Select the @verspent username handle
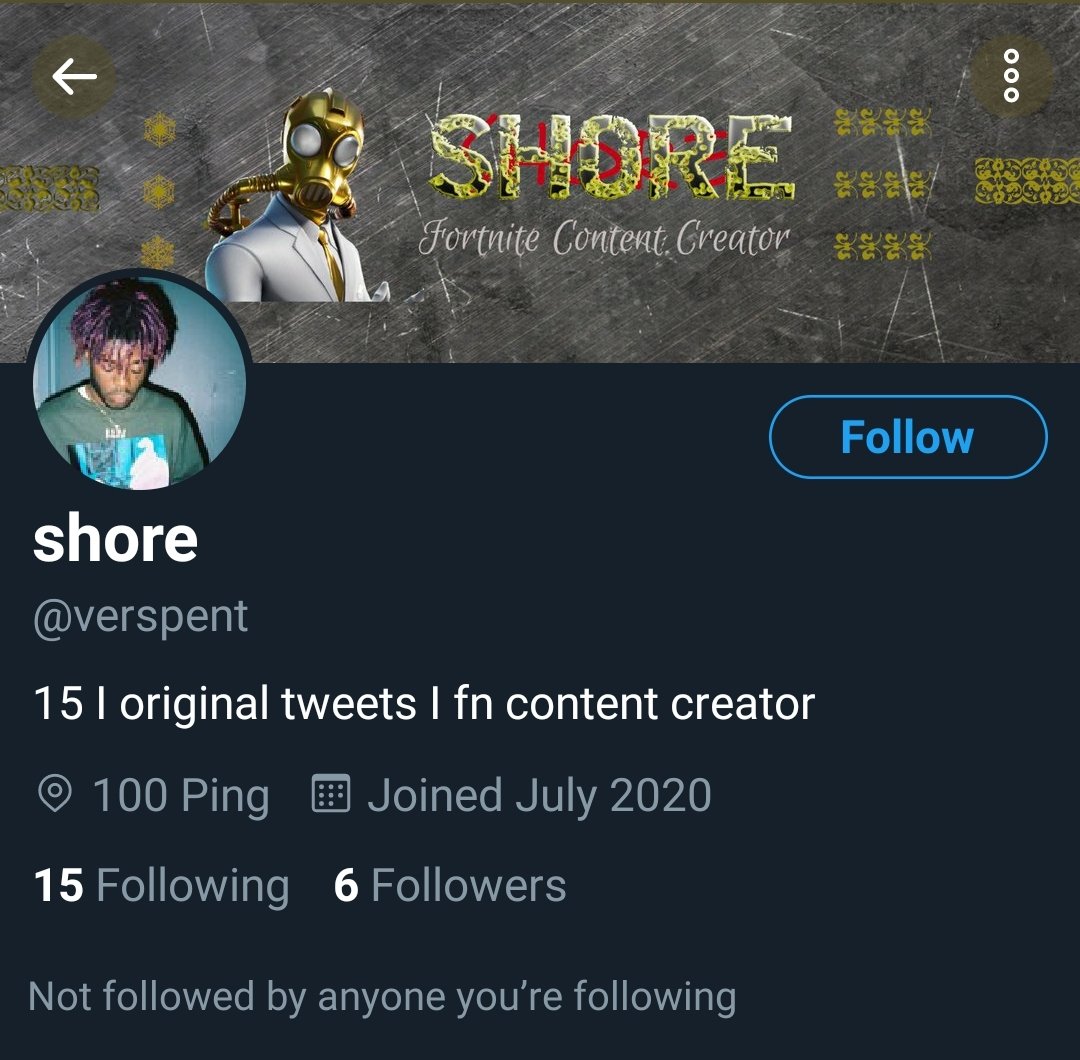 click(x=140, y=616)
